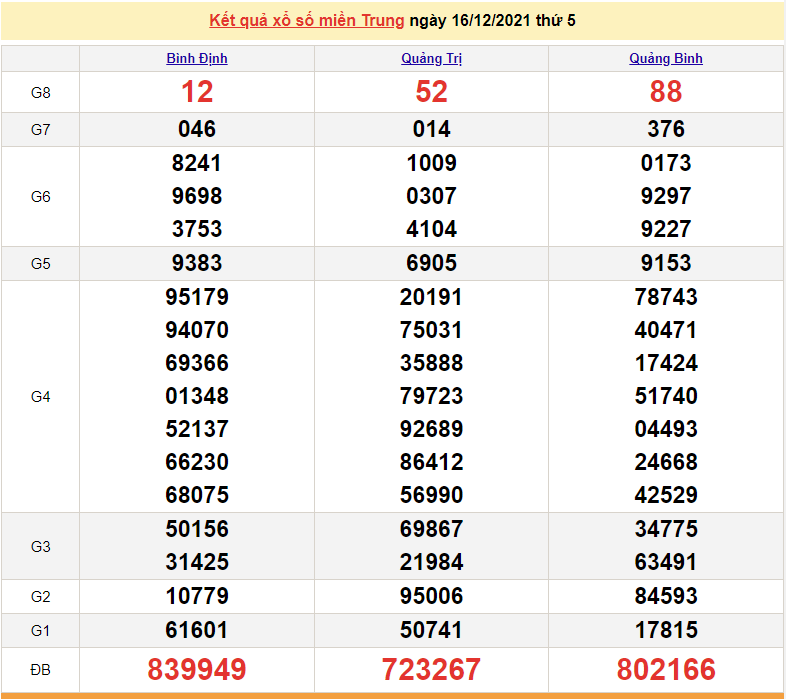Open the Bình Định province link
This screenshot has width=786, height=699.
pyautogui.click(x=197, y=59)
